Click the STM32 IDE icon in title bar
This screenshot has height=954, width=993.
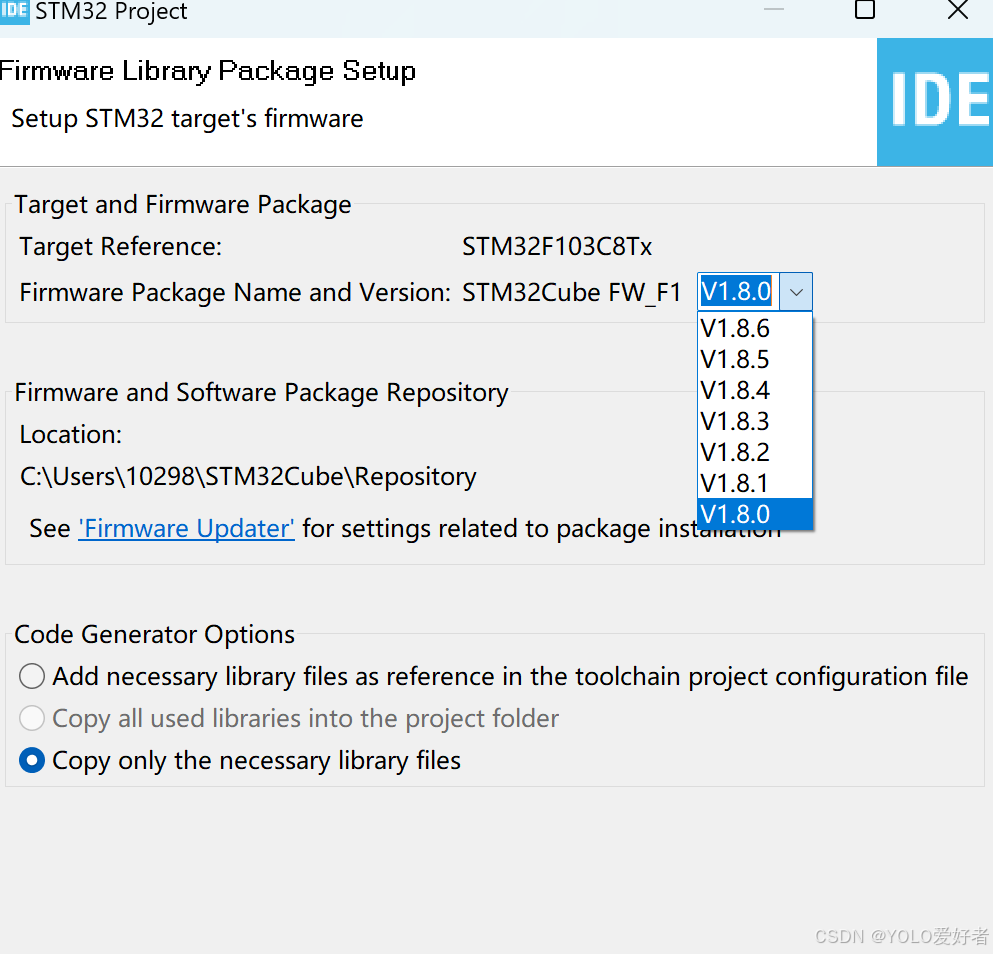[x=15, y=11]
